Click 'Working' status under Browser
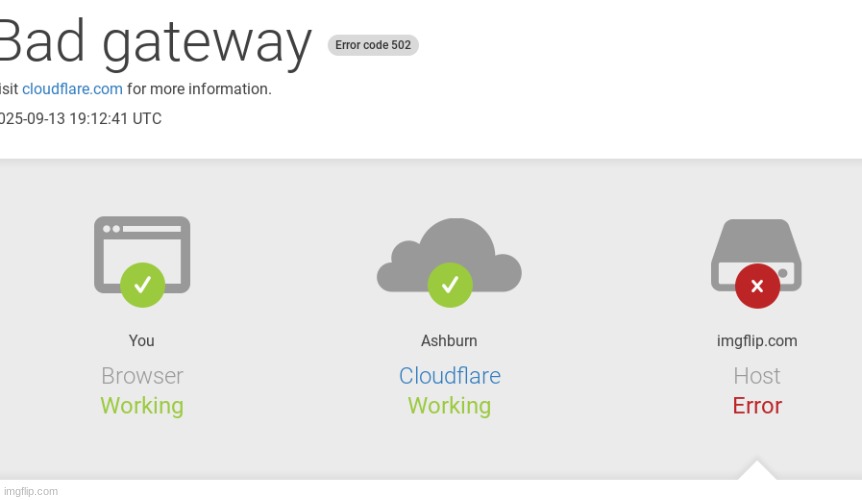 [x=142, y=407]
